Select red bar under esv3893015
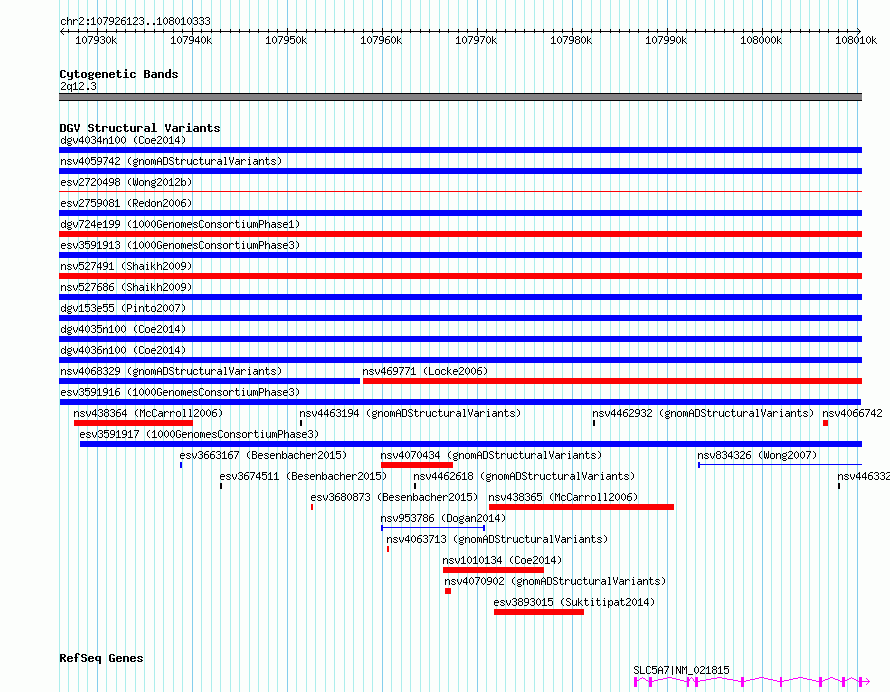The image size is (890, 692). pos(539,612)
